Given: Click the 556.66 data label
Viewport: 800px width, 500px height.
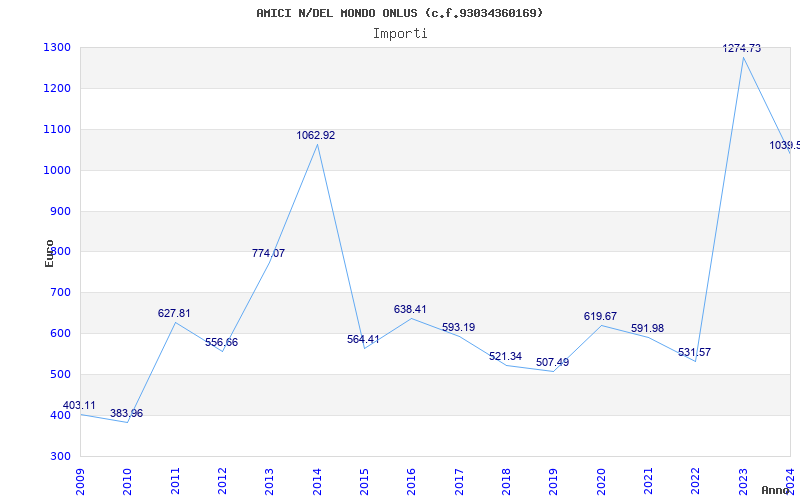Looking at the screenshot, I should pos(221,342).
